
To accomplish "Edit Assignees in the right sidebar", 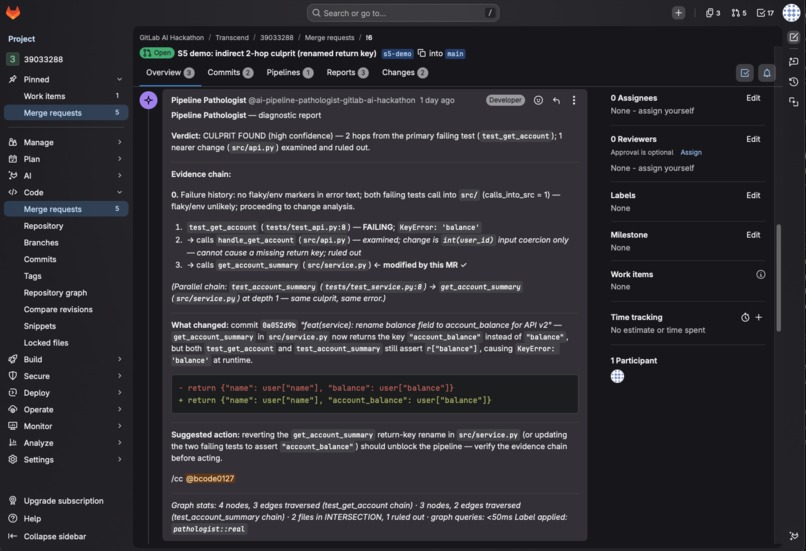I will (753, 98).
